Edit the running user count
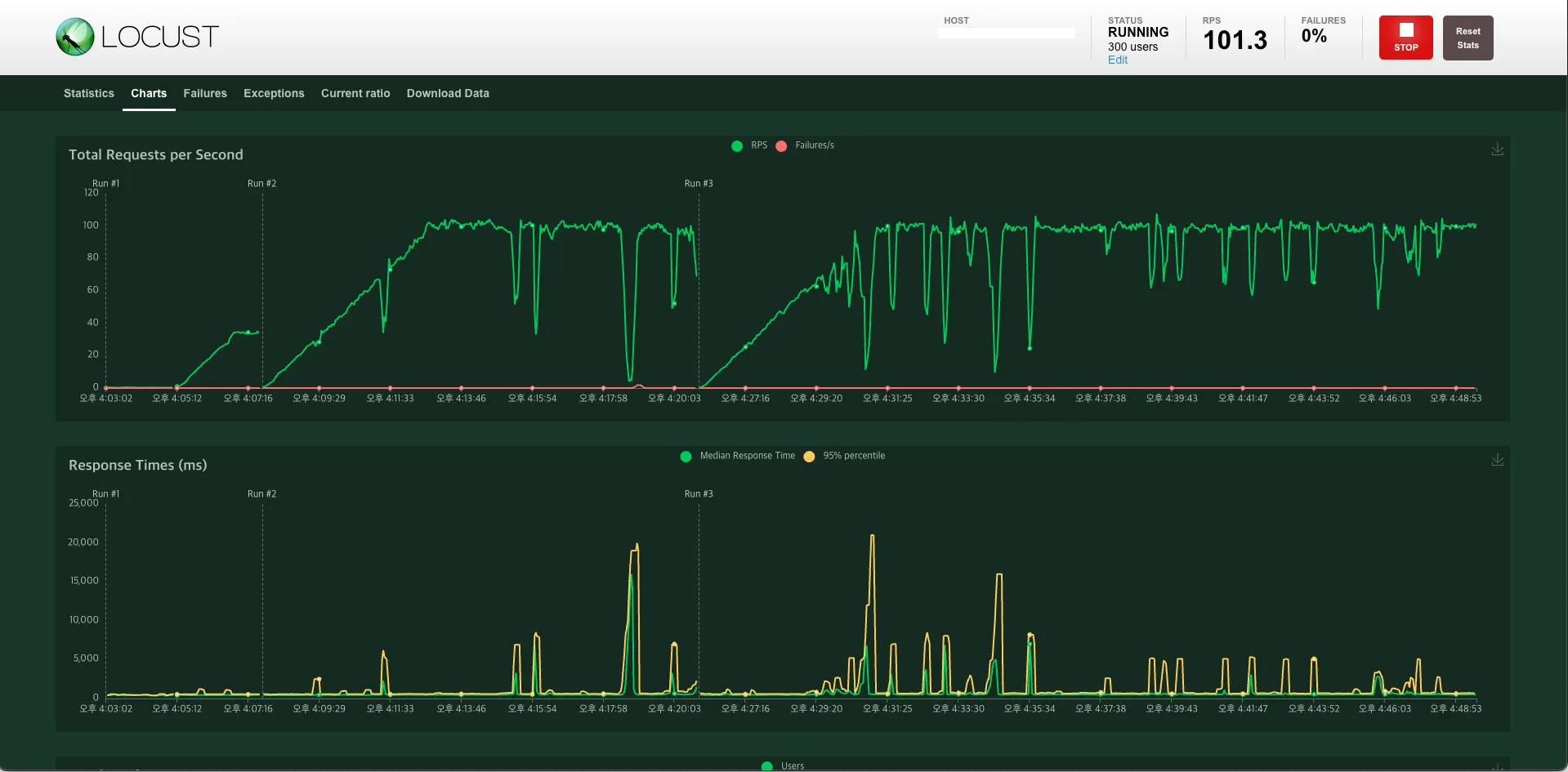 coord(1117,60)
